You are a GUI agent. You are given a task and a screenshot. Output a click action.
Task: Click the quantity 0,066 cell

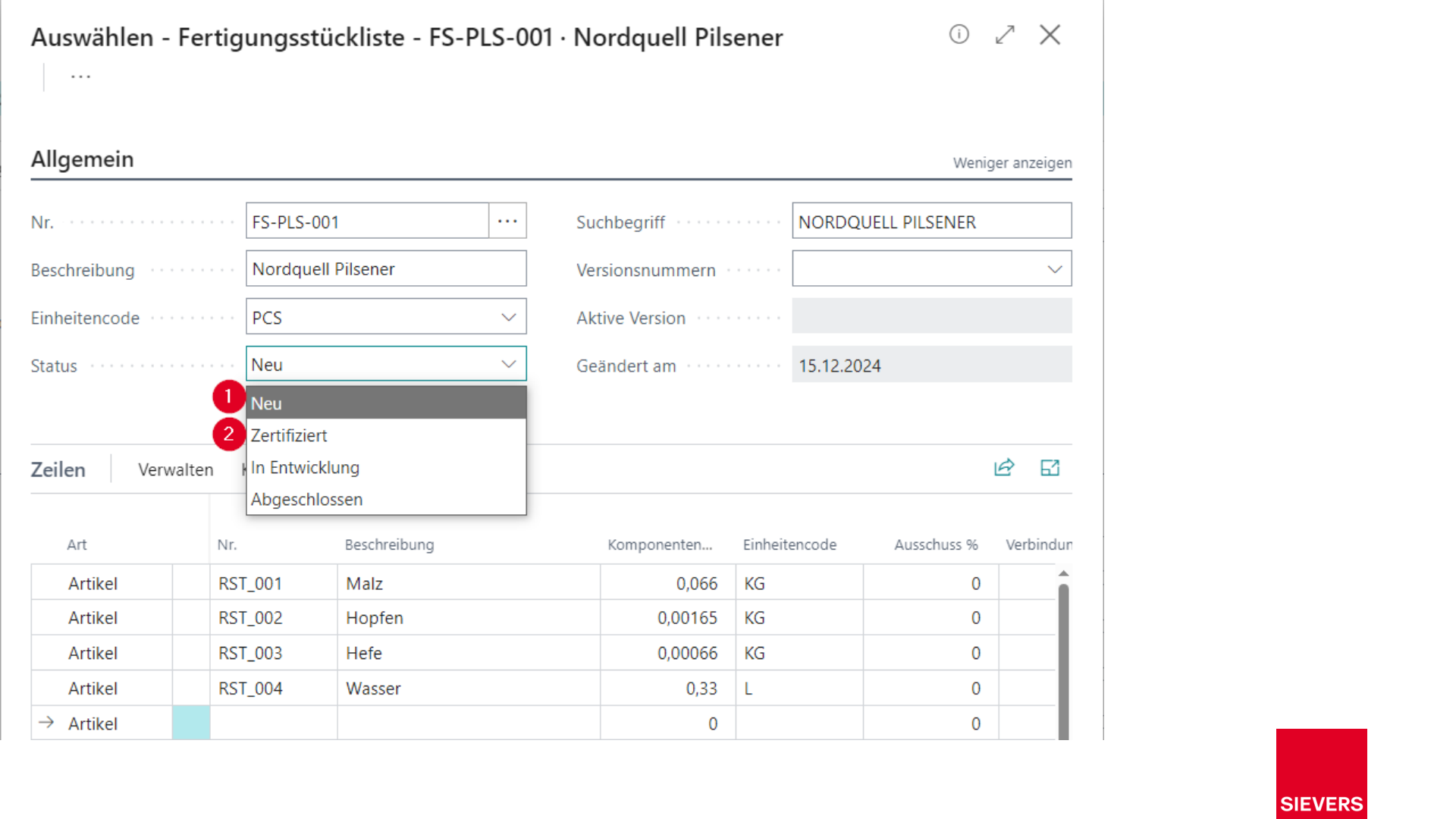(667, 582)
